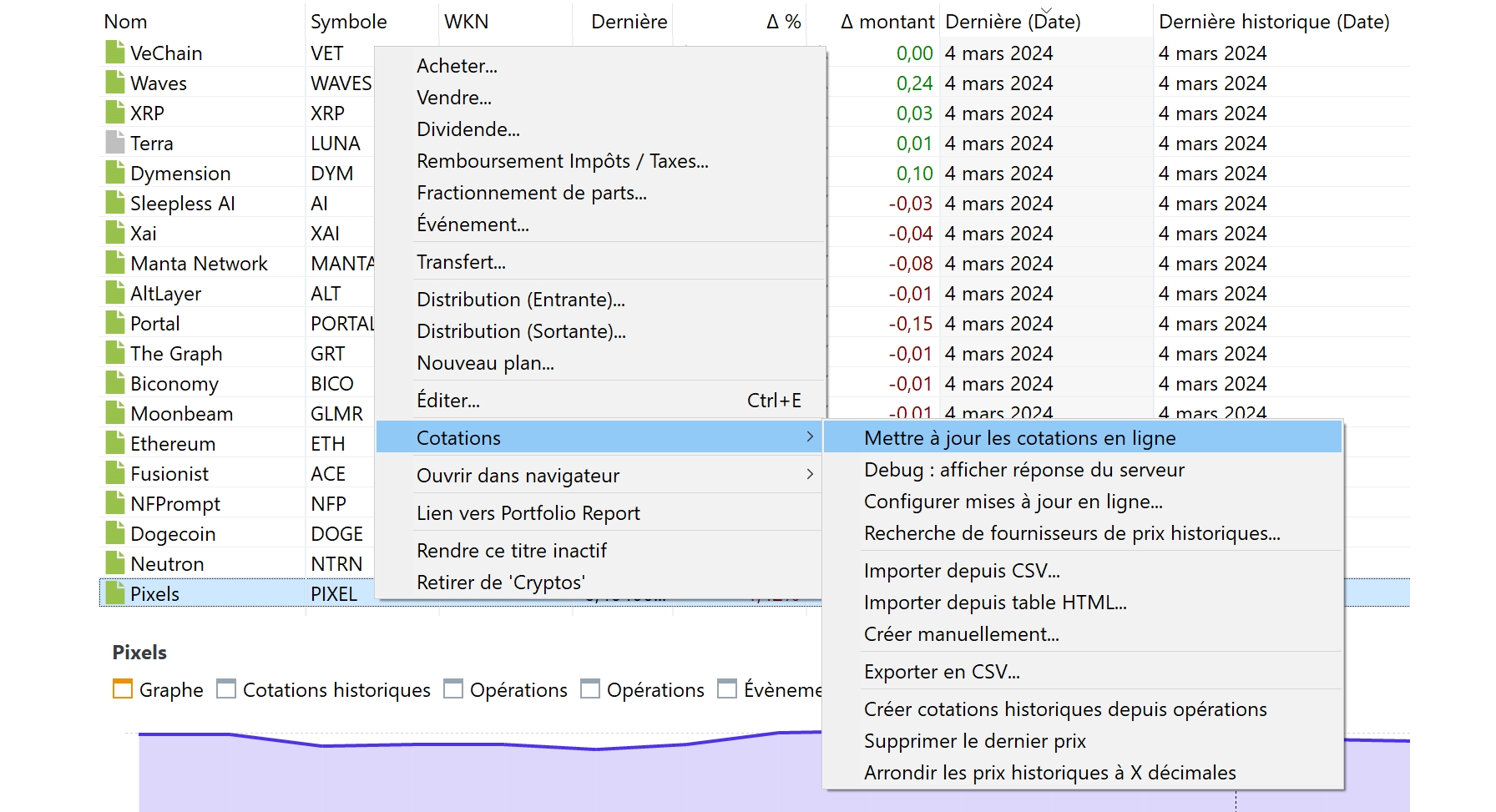The height and width of the screenshot is (812, 1496).
Task: Click the Dogecoin row icon
Action: click(x=115, y=534)
